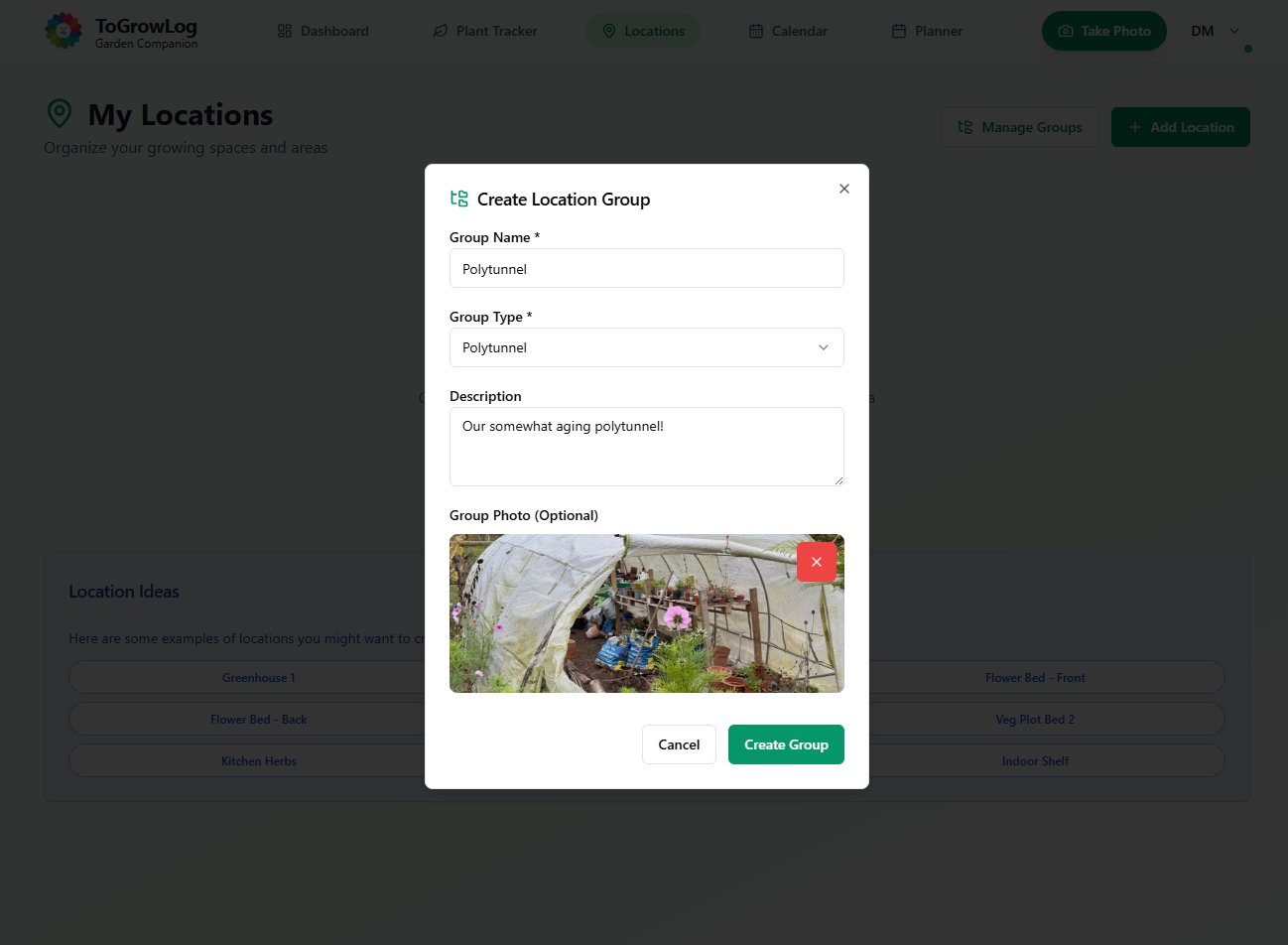Click the location group icon in dialog title

459,199
